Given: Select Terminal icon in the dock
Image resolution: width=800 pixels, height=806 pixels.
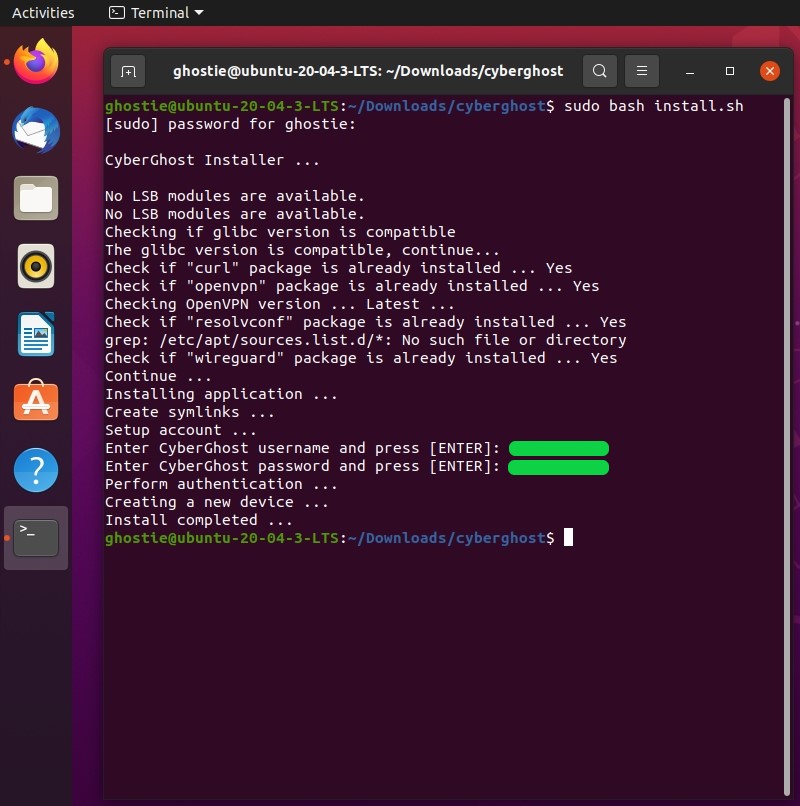Looking at the screenshot, I should click(x=36, y=538).
